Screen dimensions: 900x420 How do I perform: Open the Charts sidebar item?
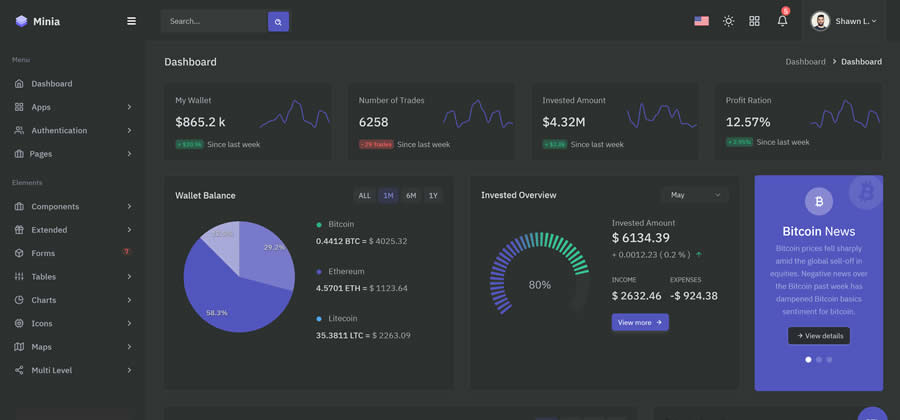(x=43, y=300)
